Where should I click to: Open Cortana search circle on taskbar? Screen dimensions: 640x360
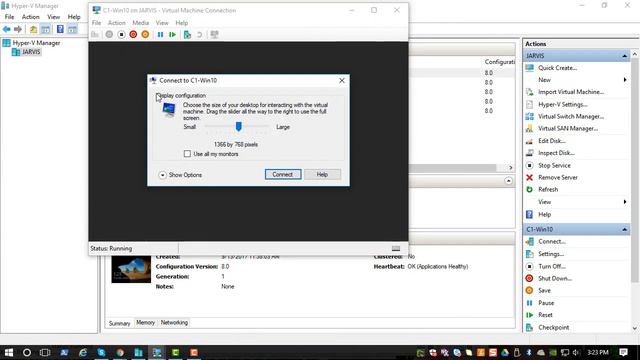[27, 352]
